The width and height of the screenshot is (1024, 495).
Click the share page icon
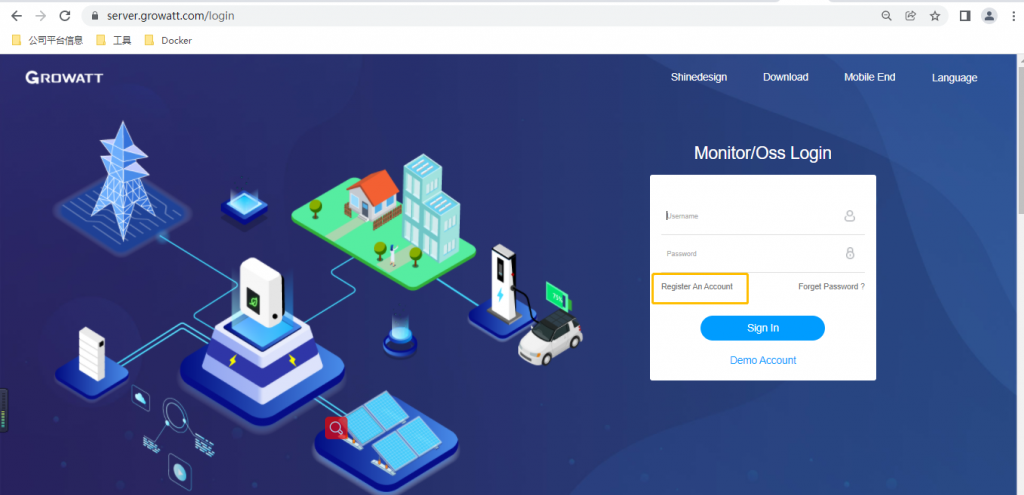pos(910,16)
